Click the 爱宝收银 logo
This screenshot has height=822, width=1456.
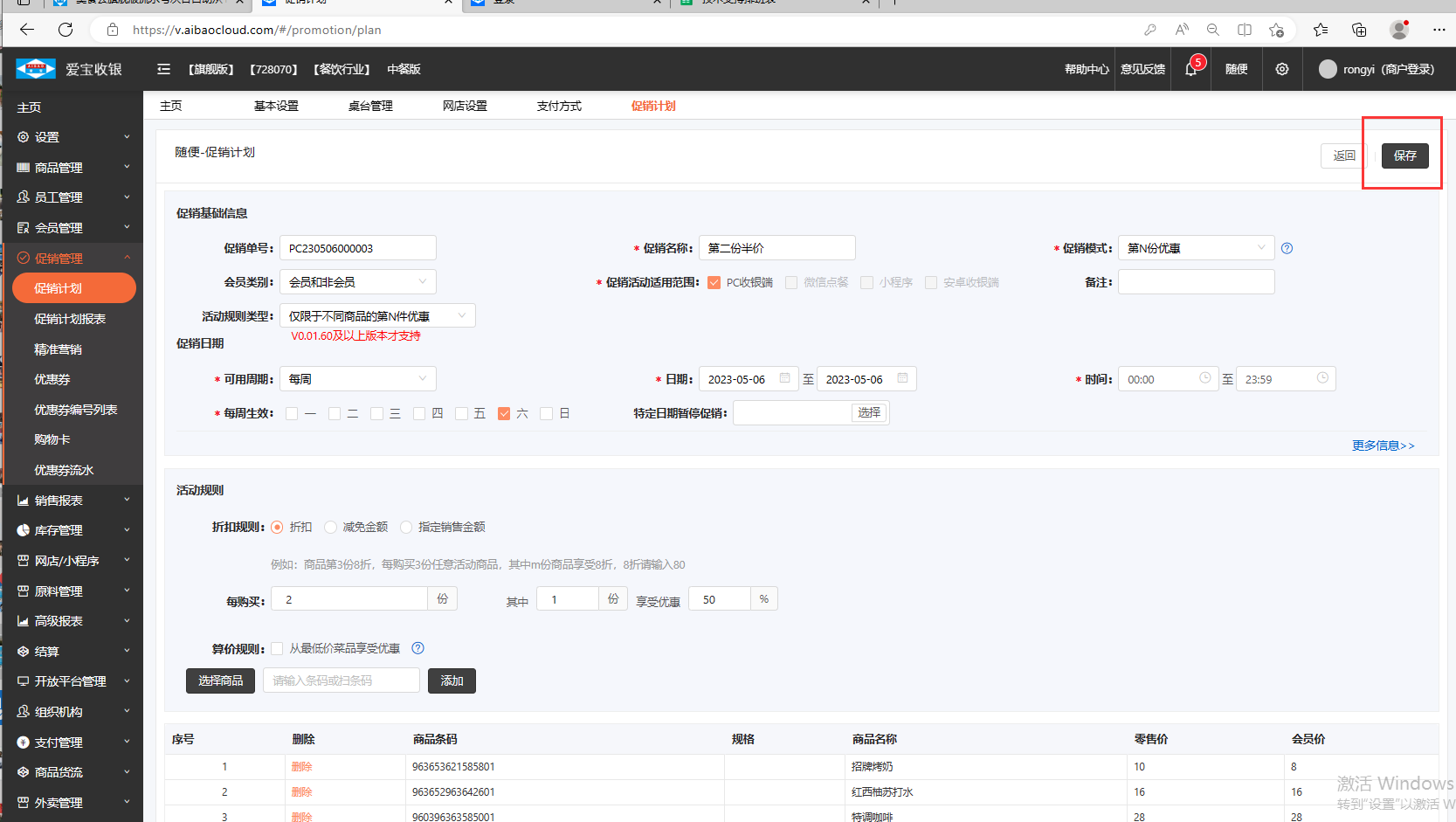(68, 69)
